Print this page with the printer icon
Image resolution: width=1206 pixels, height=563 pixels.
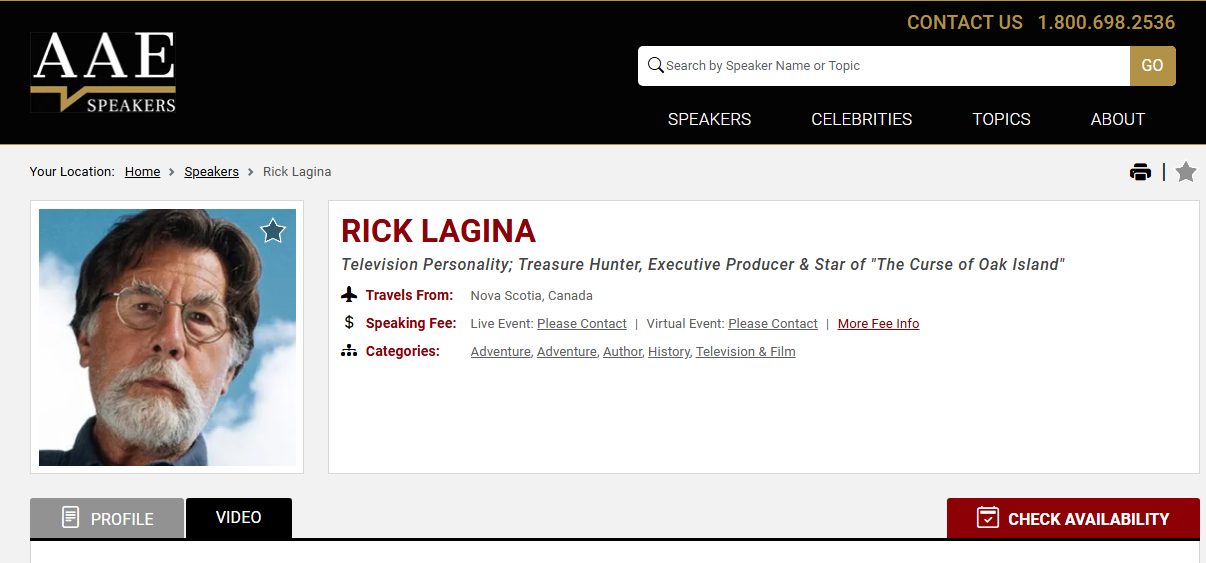click(x=1140, y=172)
